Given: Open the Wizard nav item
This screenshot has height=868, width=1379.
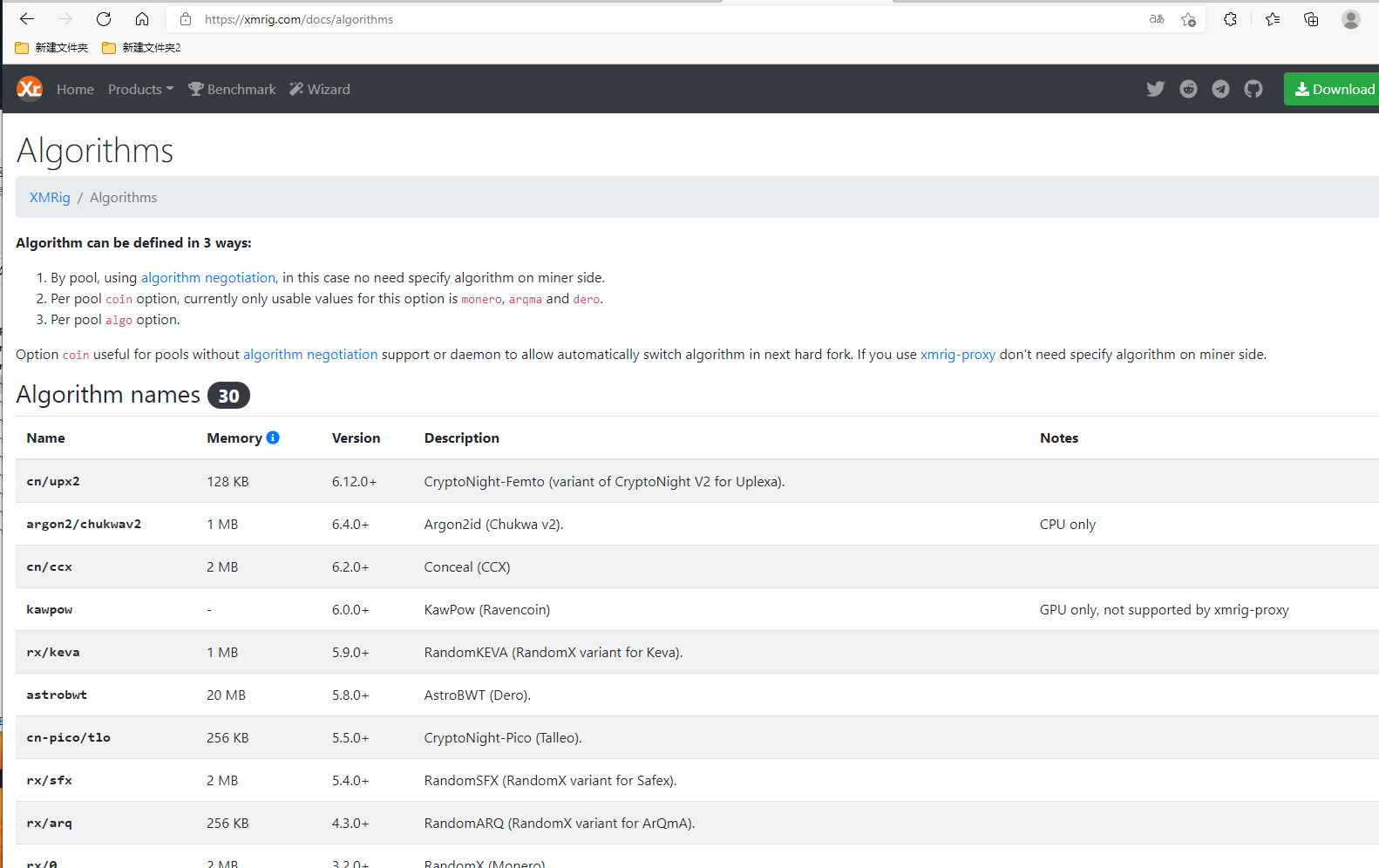Looking at the screenshot, I should pyautogui.click(x=320, y=89).
